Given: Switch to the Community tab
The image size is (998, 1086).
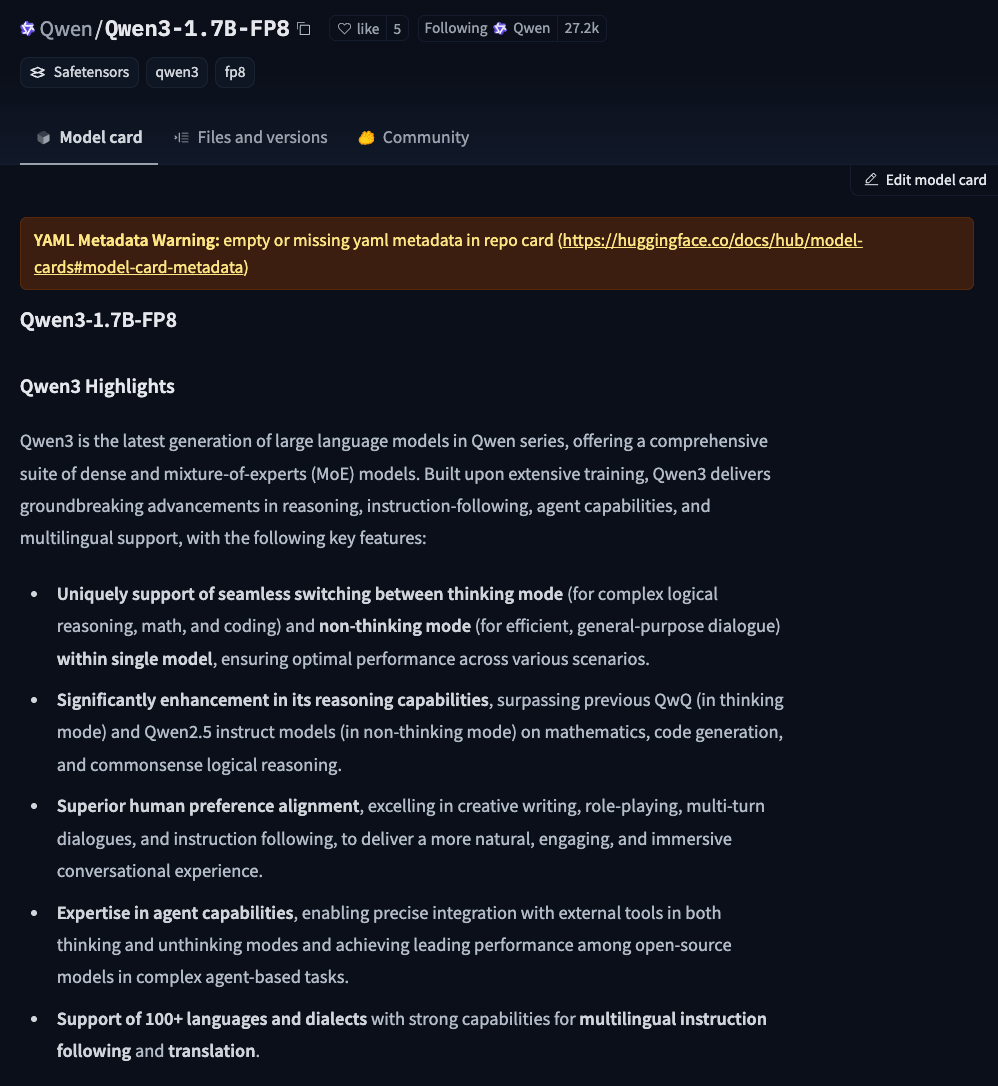Looking at the screenshot, I should (x=424, y=137).
